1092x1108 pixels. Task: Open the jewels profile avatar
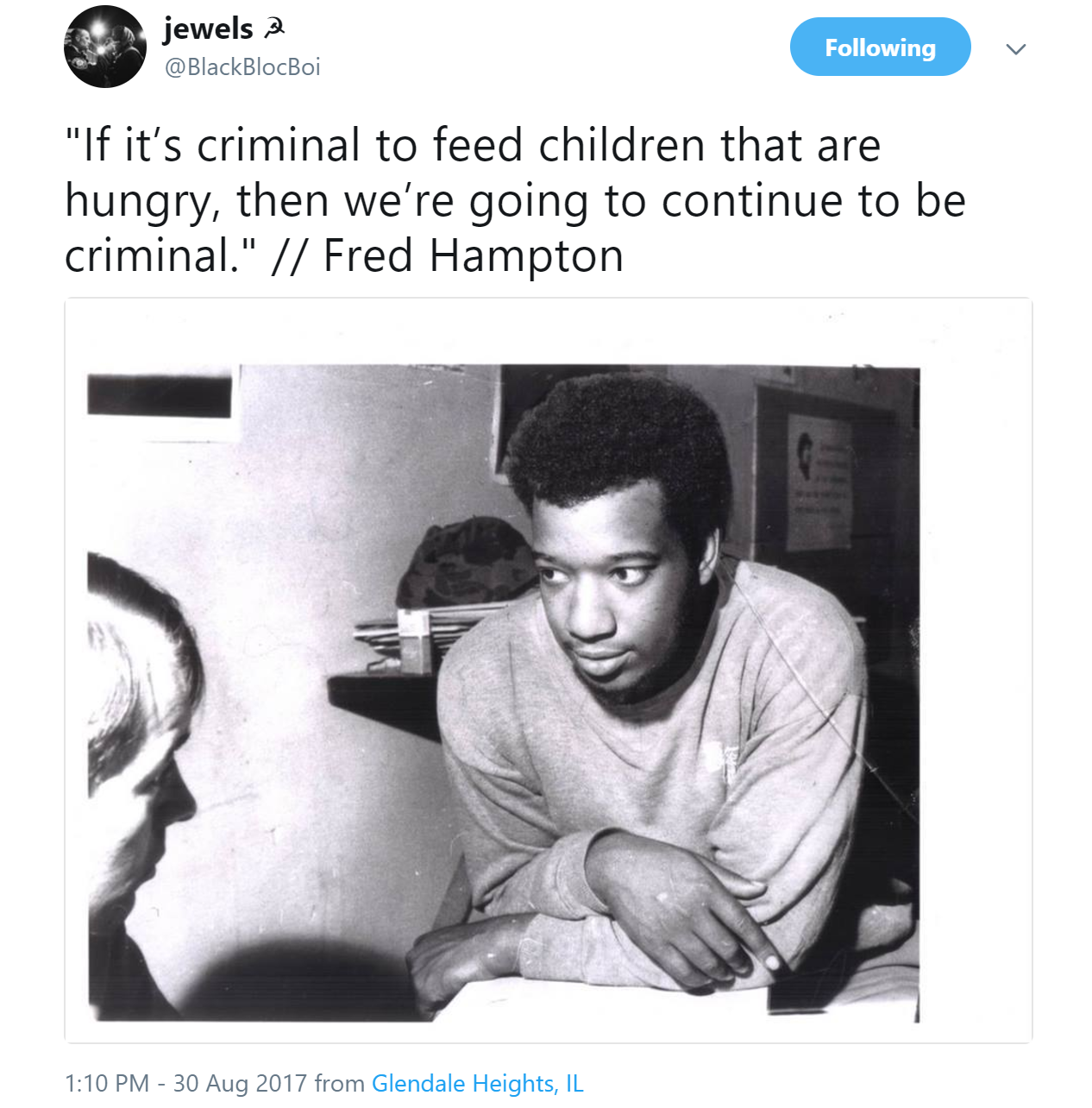[104, 47]
